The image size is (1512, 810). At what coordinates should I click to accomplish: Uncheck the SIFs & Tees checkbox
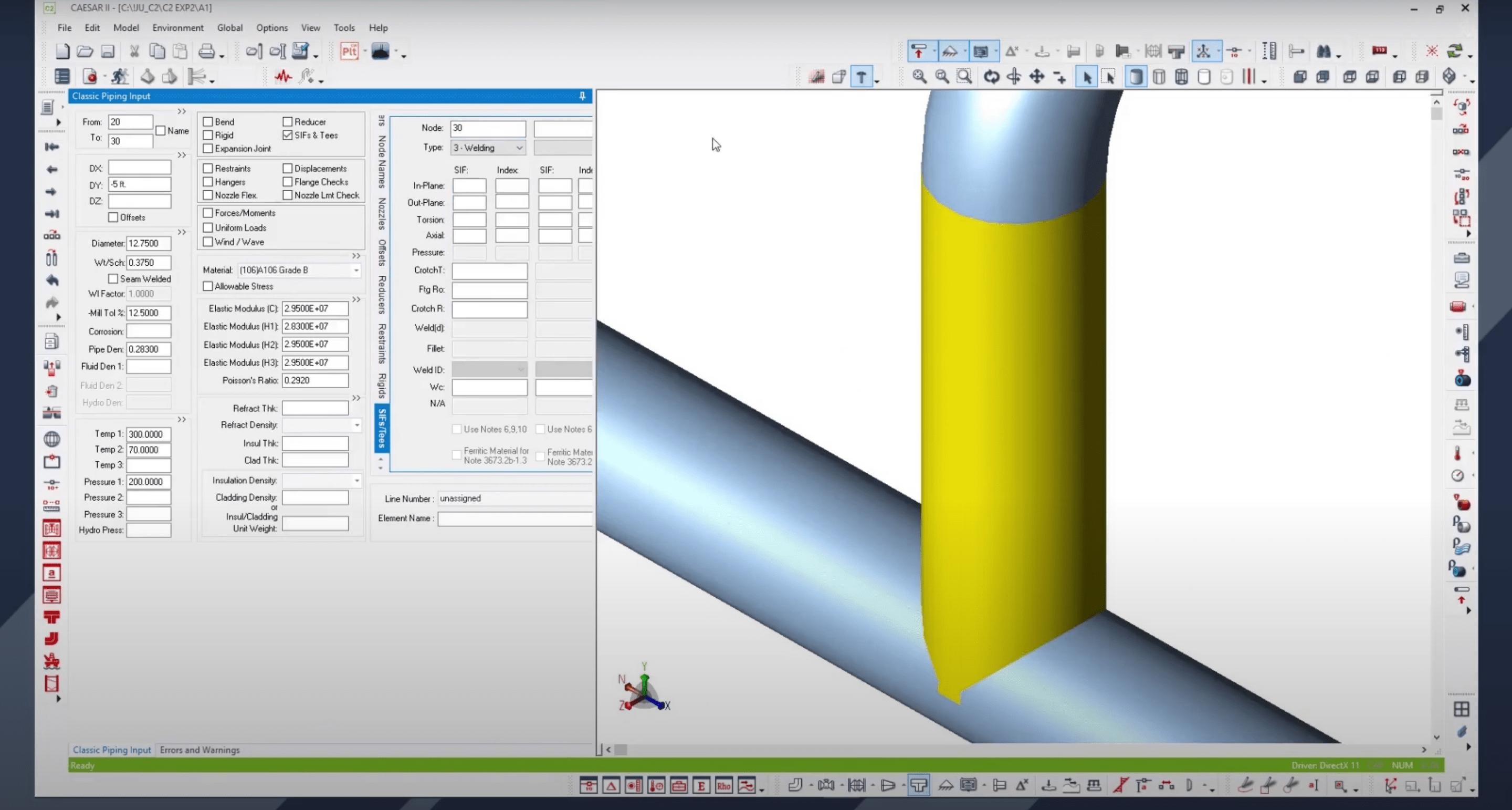288,135
